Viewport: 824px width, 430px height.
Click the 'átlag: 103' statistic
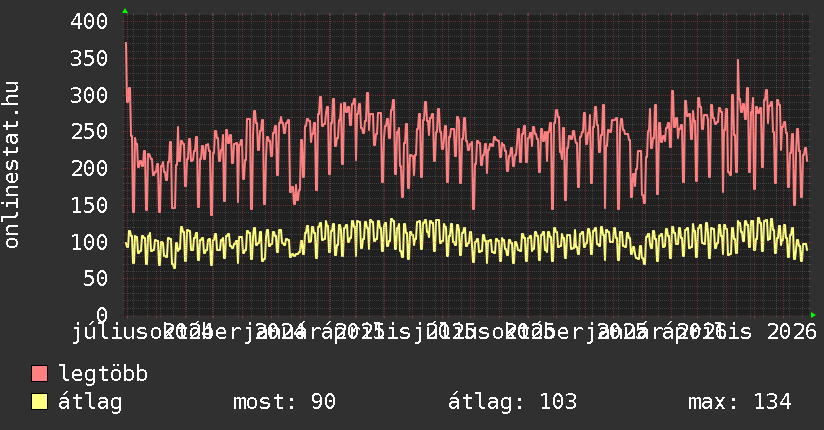point(512,401)
